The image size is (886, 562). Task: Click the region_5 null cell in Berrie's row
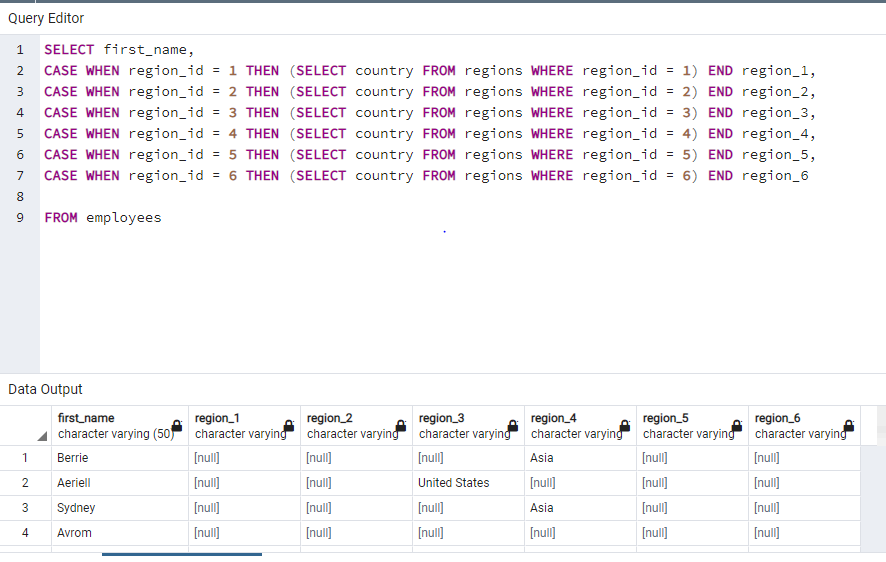point(692,458)
